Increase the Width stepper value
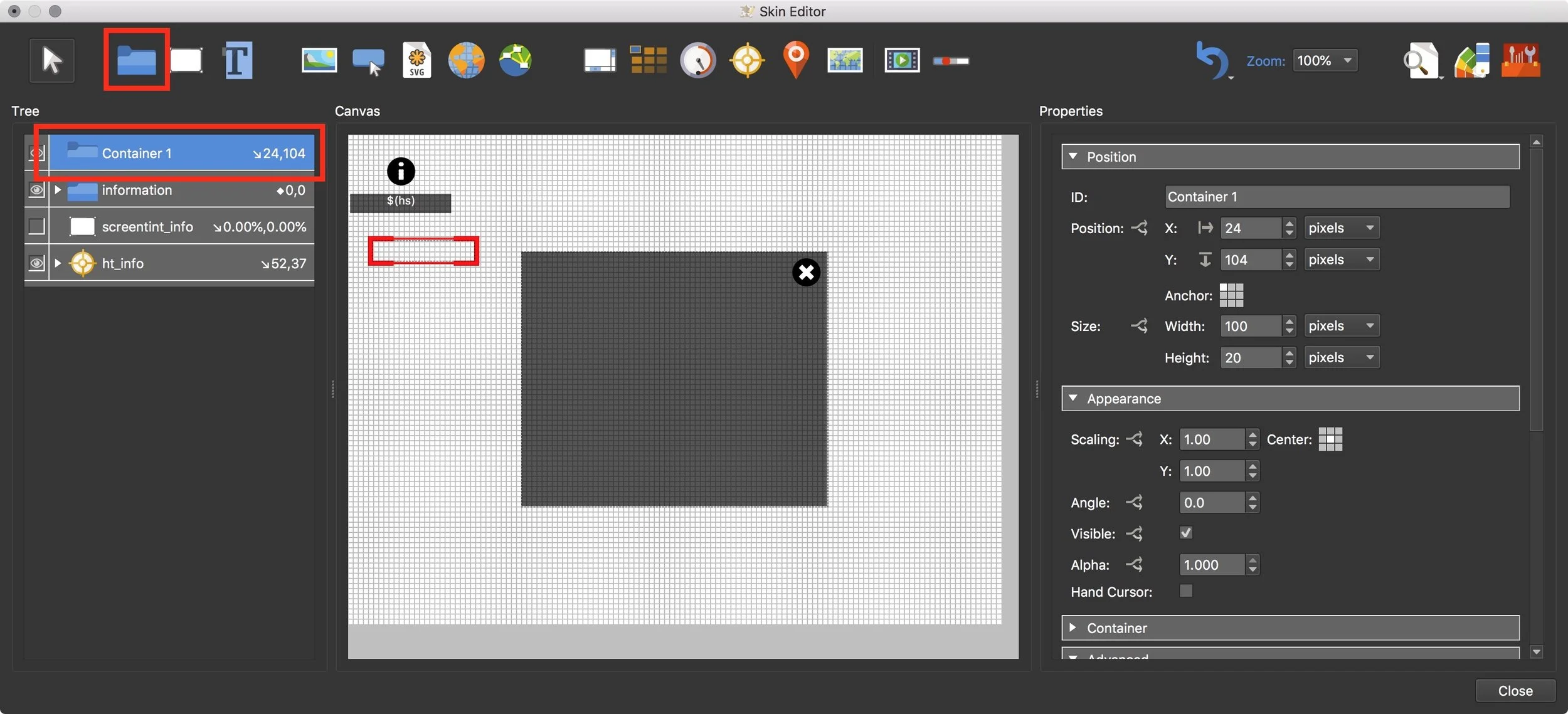1568x714 pixels. pos(1289,321)
